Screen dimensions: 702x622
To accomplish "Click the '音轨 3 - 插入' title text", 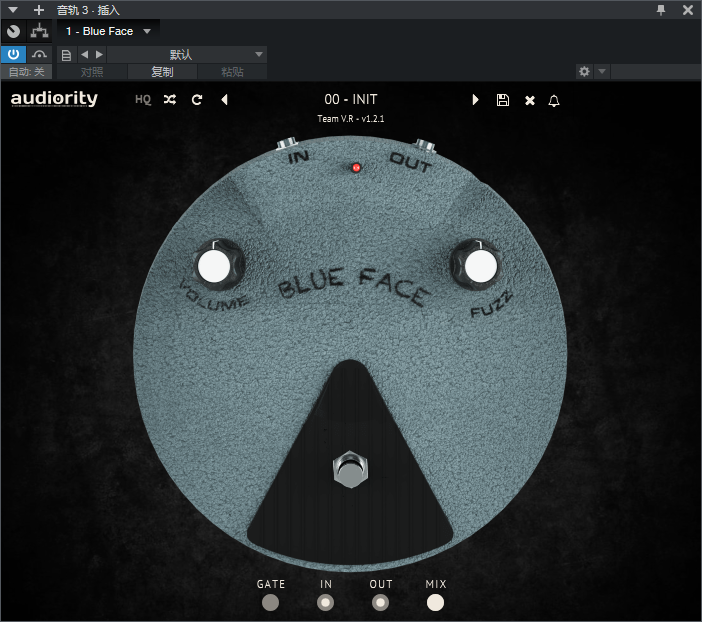I will 88,10.
